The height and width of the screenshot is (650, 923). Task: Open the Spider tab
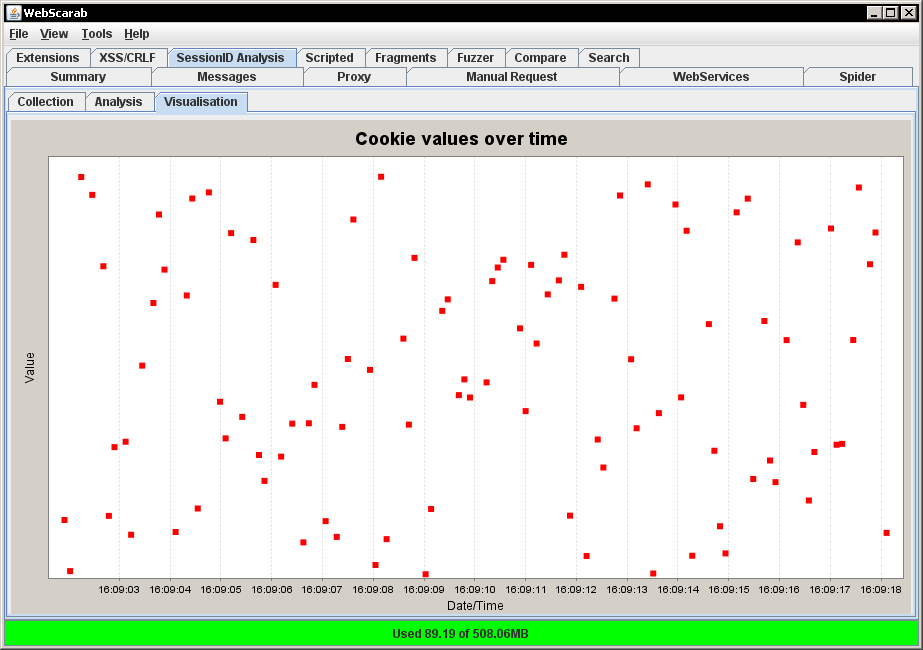click(858, 77)
